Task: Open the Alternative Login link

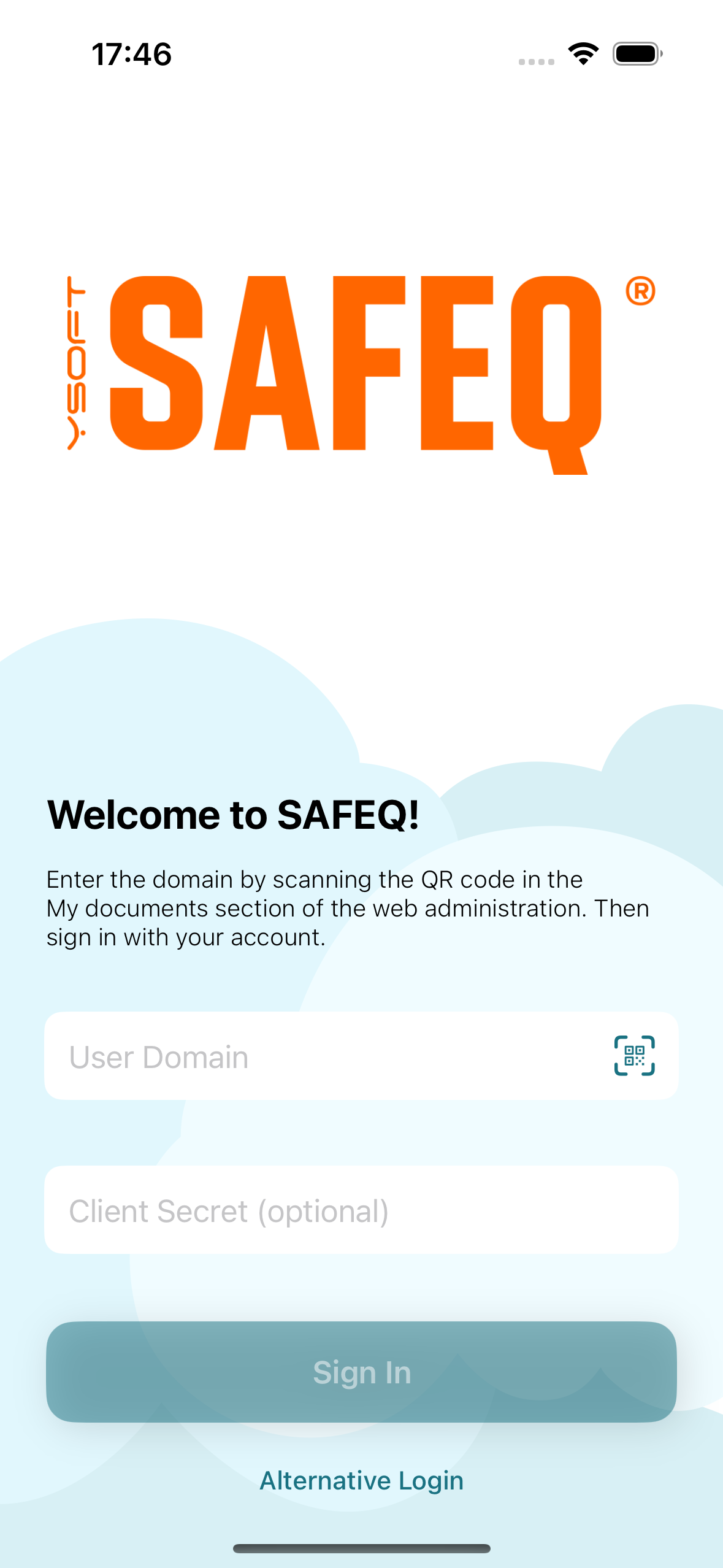Action: (361, 1480)
